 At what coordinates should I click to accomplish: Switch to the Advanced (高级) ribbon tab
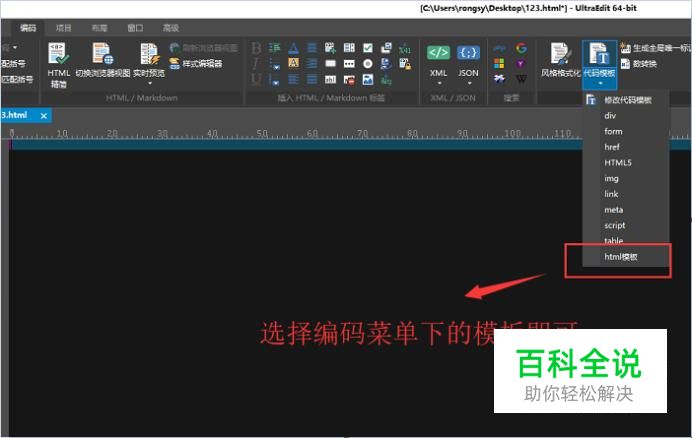(171, 28)
